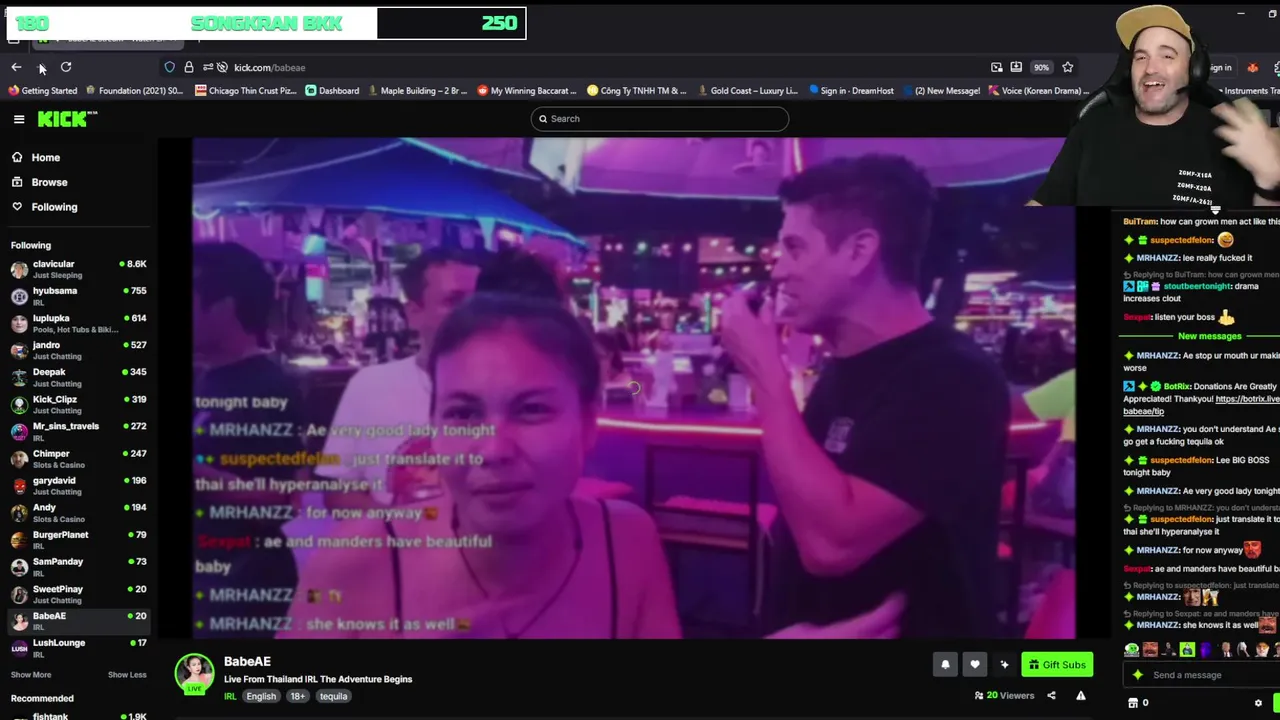This screenshot has width=1280, height=720.
Task: Open the hyubsama channel in Following list
Action: point(78,296)
